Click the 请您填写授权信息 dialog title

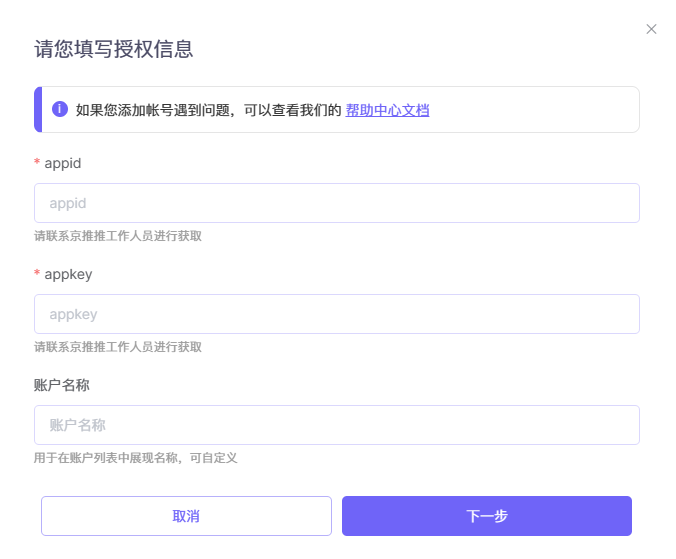[x=114, y=48]
